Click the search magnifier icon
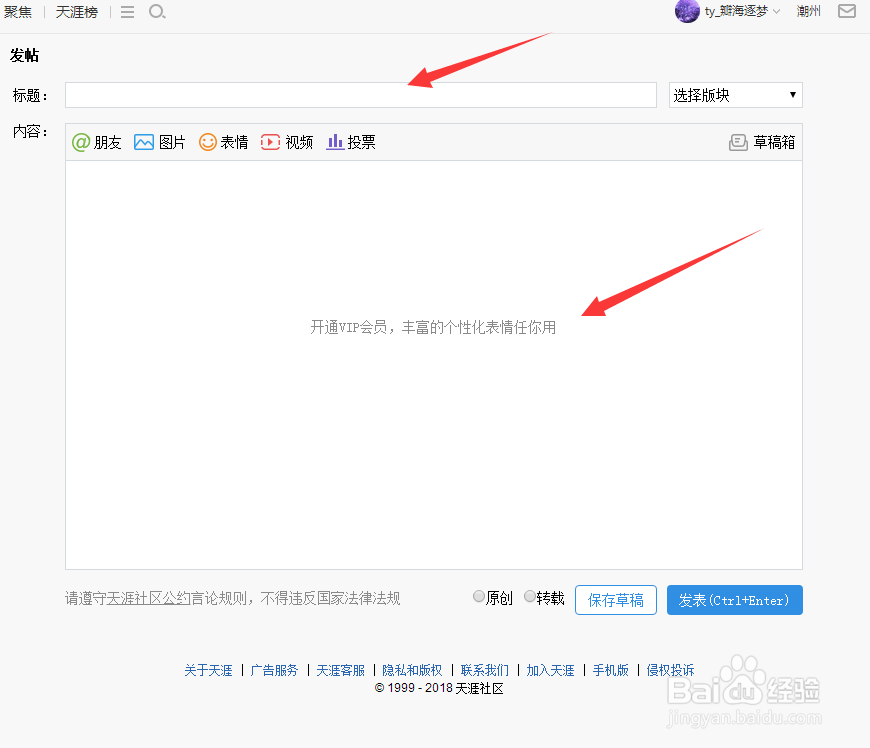Image resolution: width=870 pixels, height=748 pixels. pos(157,11)
